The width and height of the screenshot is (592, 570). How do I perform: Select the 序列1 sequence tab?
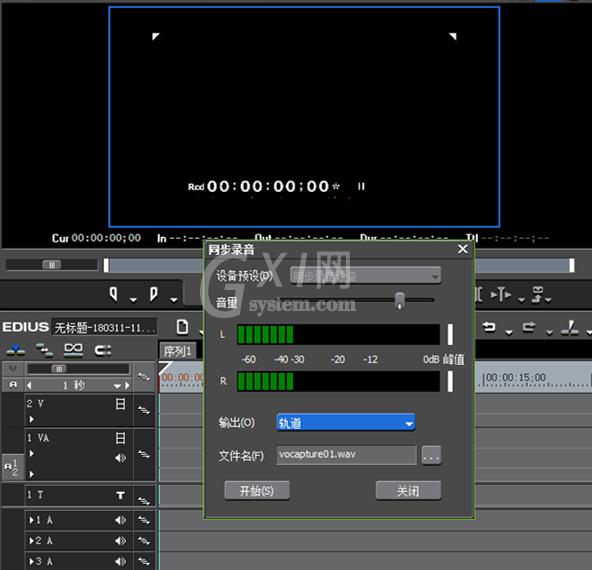coord(177,351)
